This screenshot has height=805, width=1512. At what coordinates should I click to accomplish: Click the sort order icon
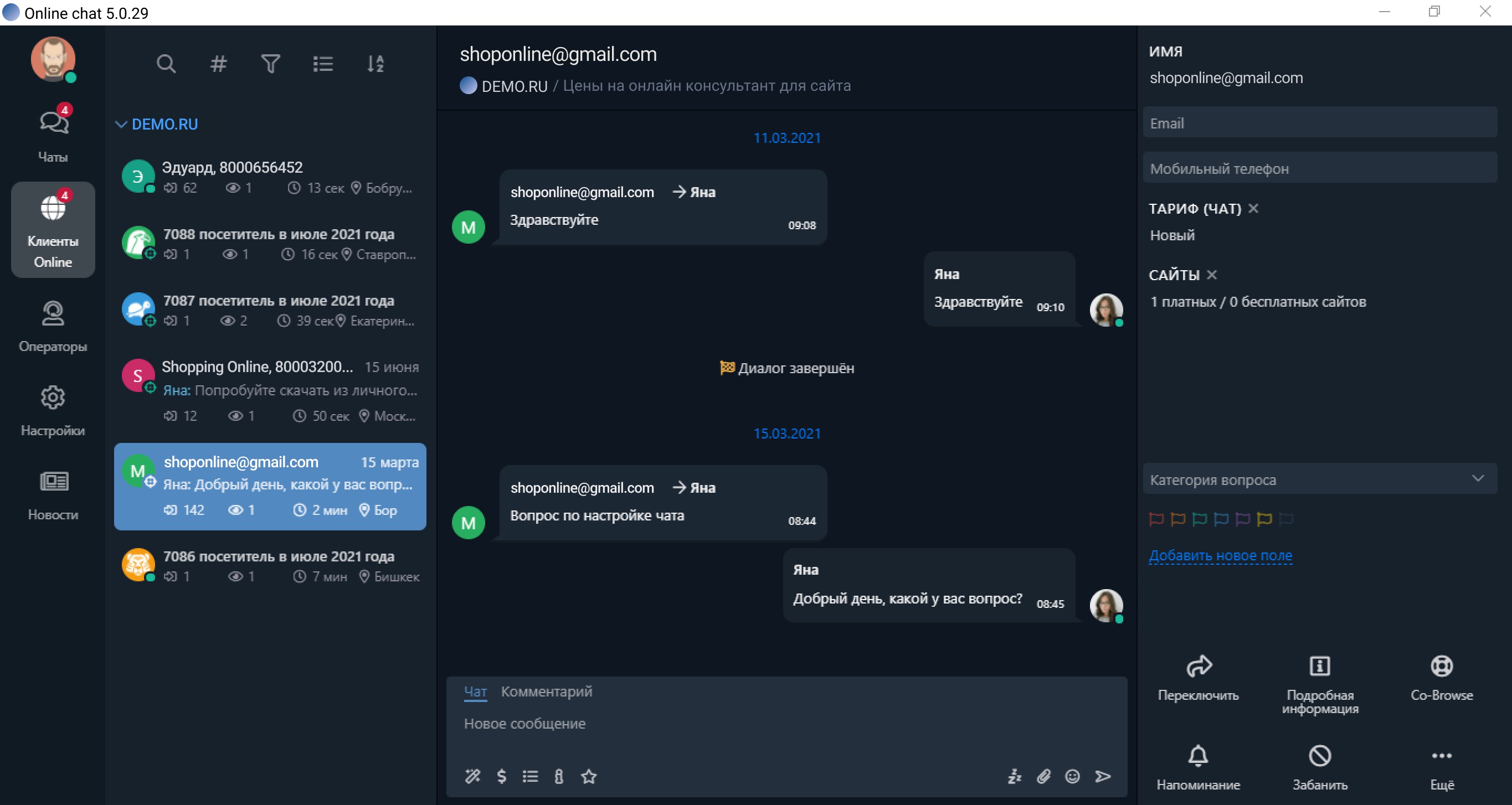pyautogui.click(x=375, y=63)
